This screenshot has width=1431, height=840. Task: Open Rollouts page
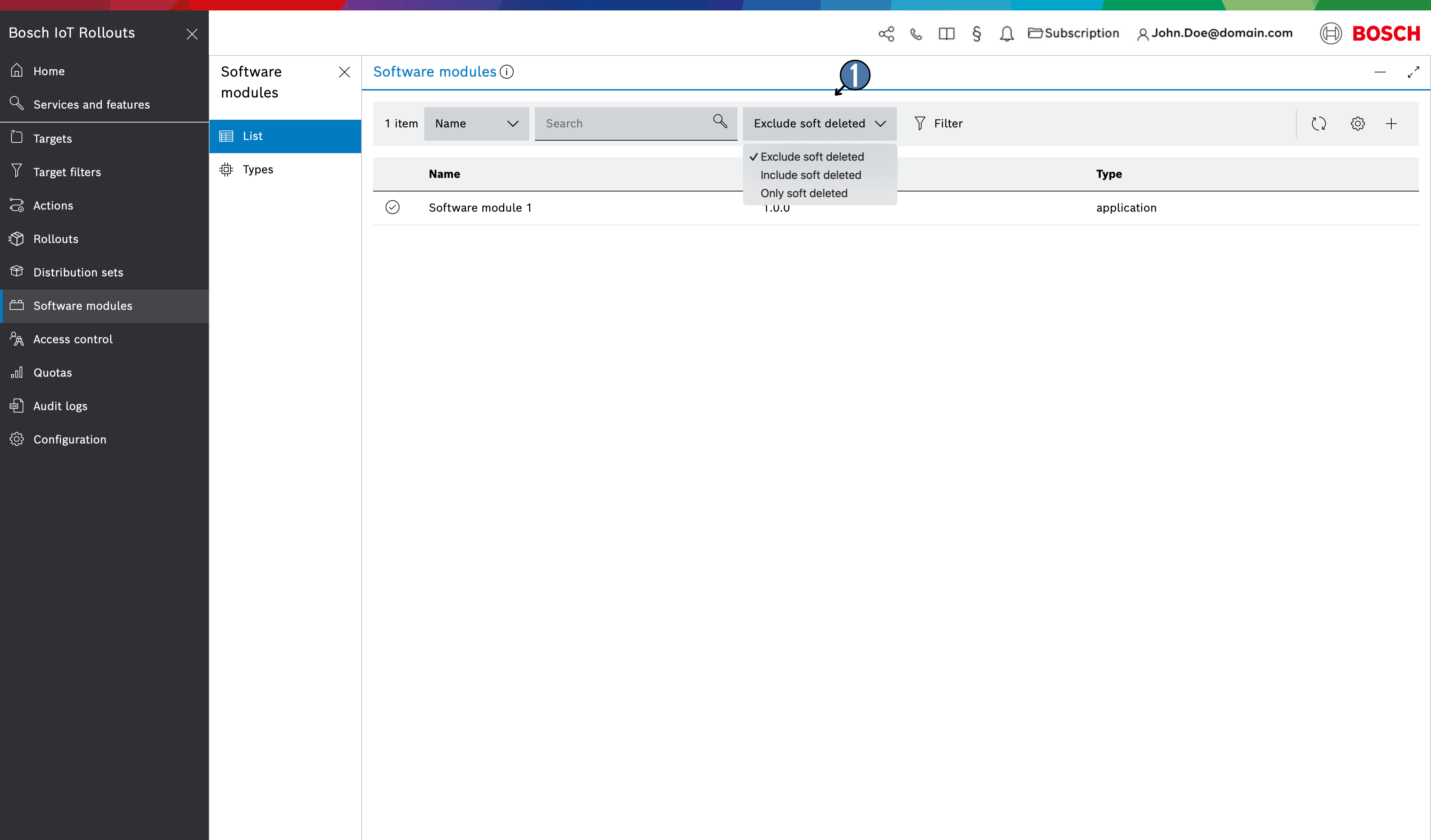click(104, 239)
